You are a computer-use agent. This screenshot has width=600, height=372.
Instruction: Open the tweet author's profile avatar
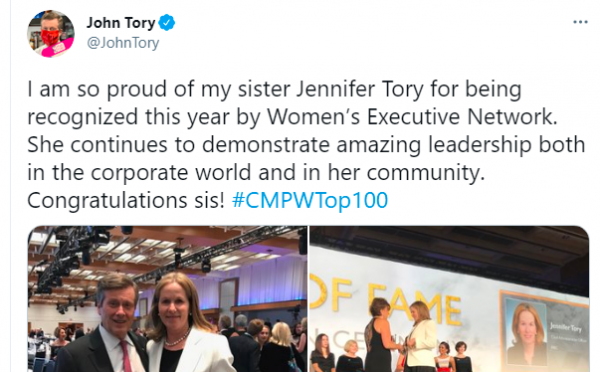click(x=51, y=34)
